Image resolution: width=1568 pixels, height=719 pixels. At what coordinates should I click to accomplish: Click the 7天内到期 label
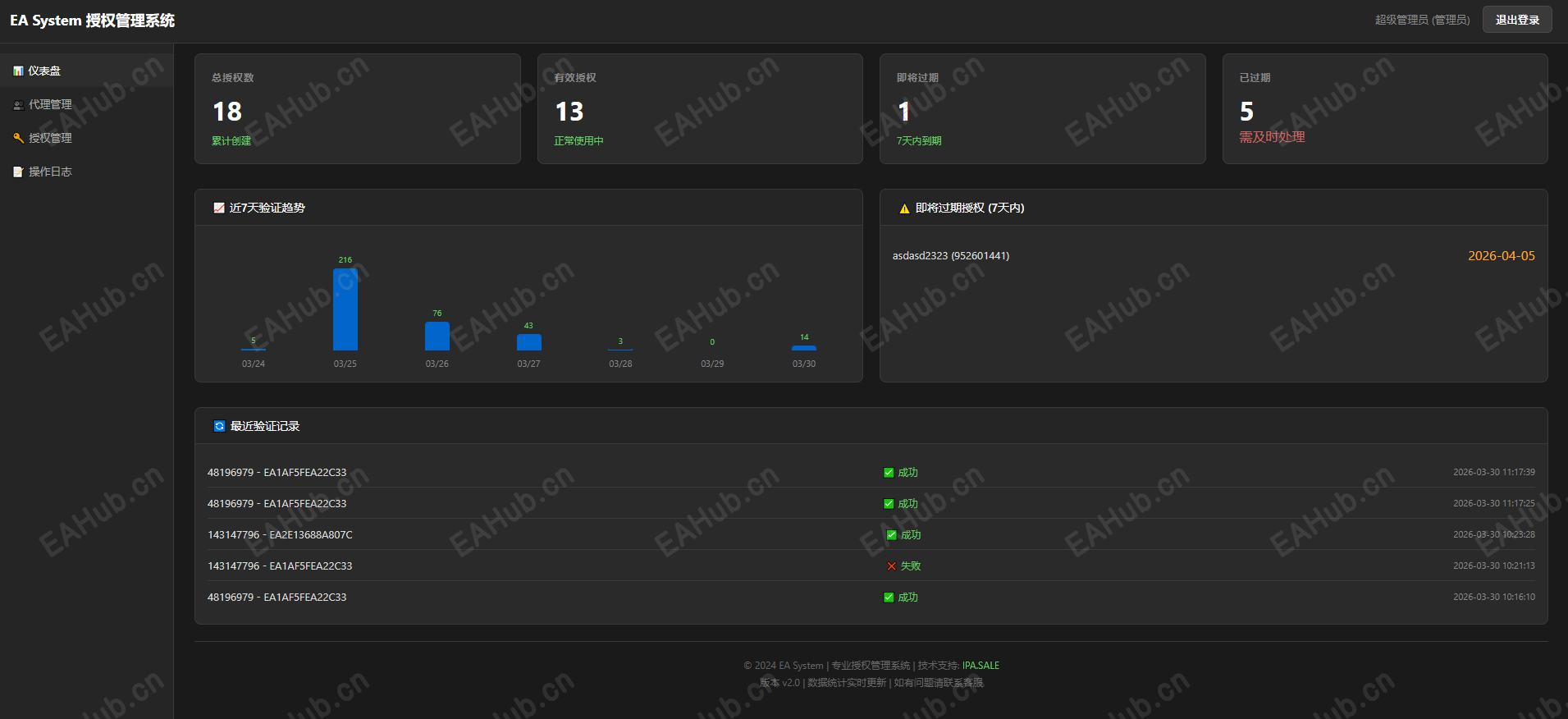(x=919, y=141)
